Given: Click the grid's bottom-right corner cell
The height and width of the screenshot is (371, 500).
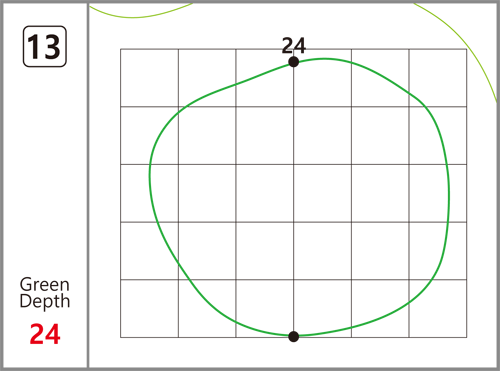Looking at the screenshot, I should tap(438, 308).
